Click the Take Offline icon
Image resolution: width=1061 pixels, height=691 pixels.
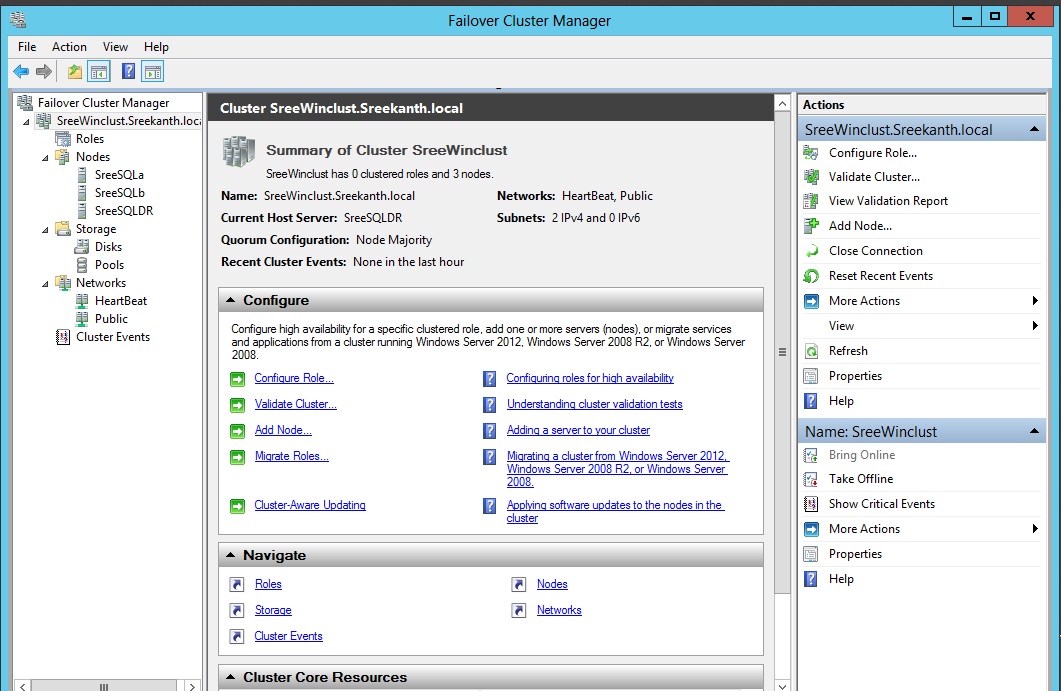(x=811, y=479)
